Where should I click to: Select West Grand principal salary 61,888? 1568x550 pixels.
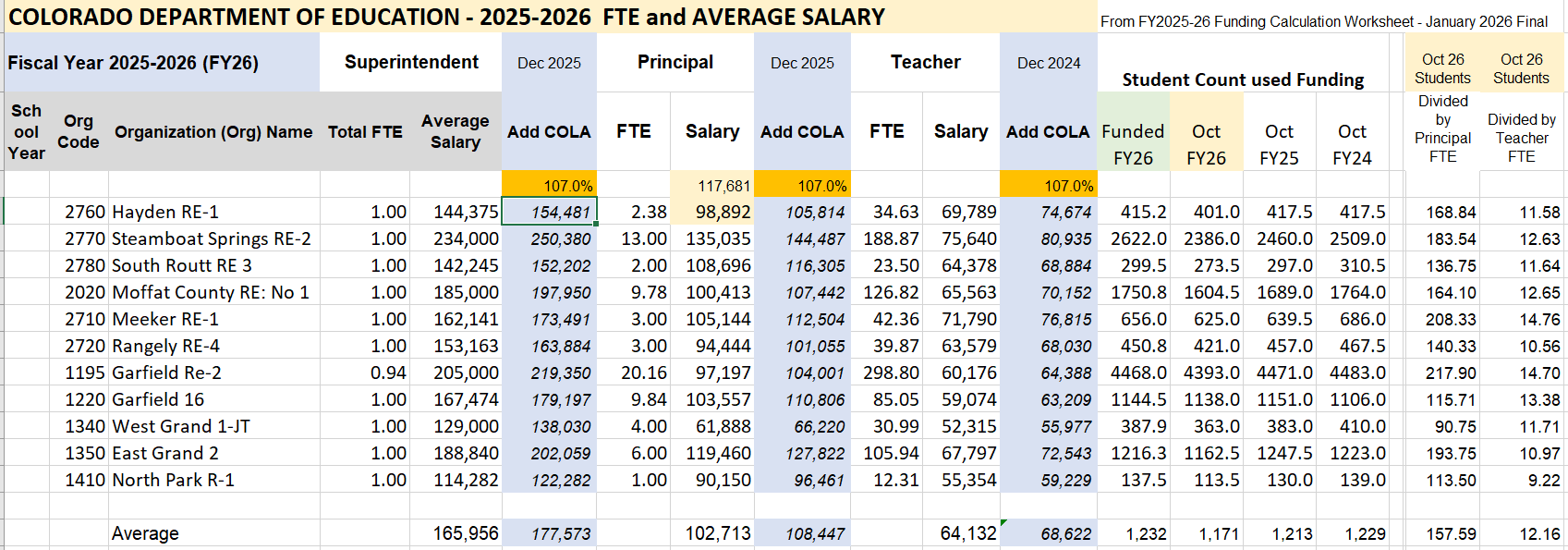click(x=711, y=426)
